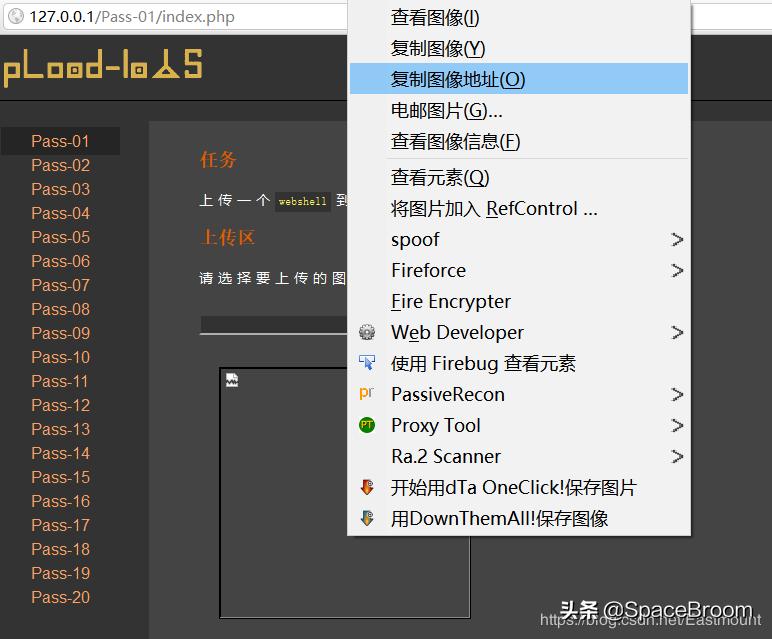The height and width of the screenshot is (639, 772).
Task: Open the Pass-06 sidebar link
Action: pyautogui.click(x=60, y=261)
